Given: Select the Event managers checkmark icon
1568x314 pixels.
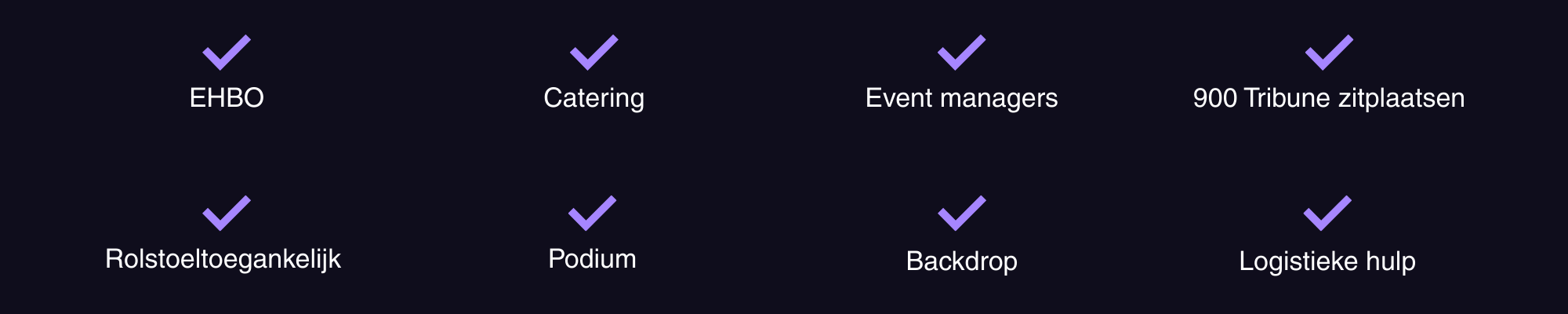Looking at the screenshot, I should coord(961,53).
